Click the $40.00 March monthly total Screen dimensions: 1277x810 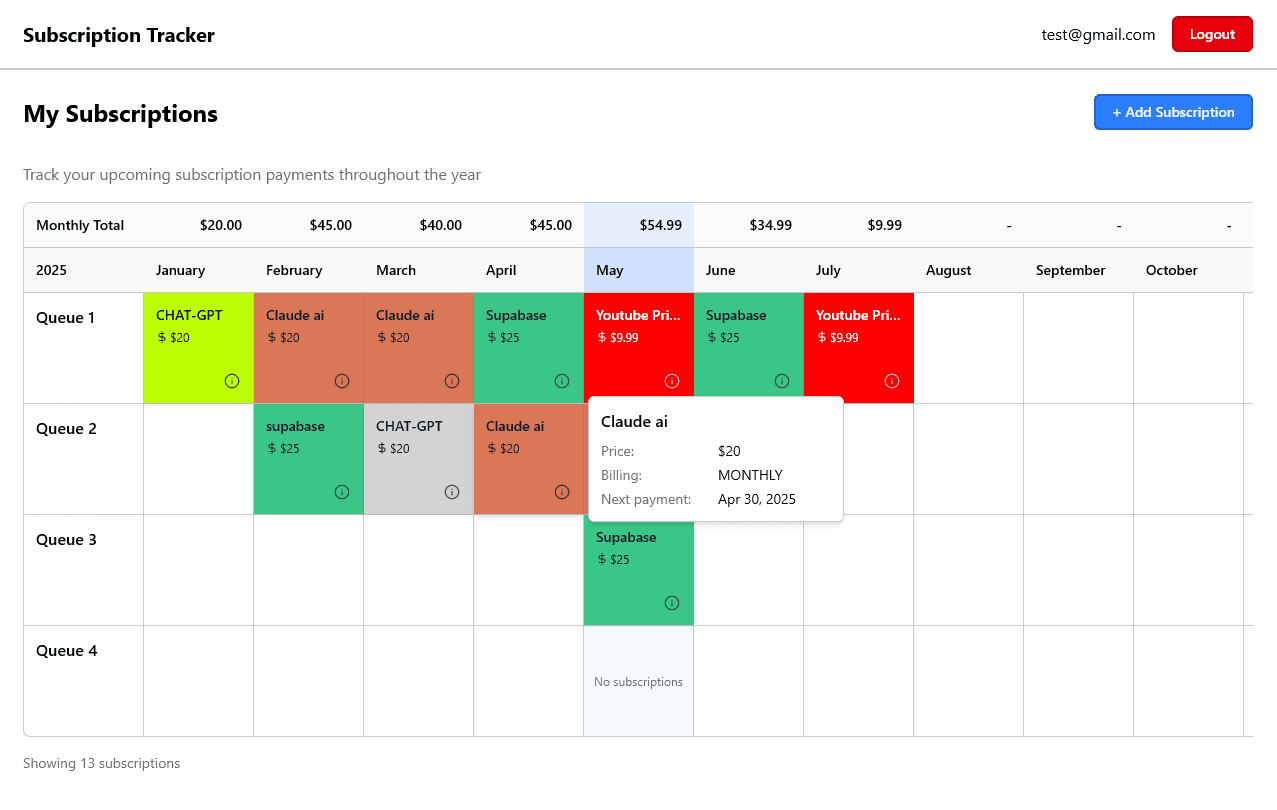point(441,225)
